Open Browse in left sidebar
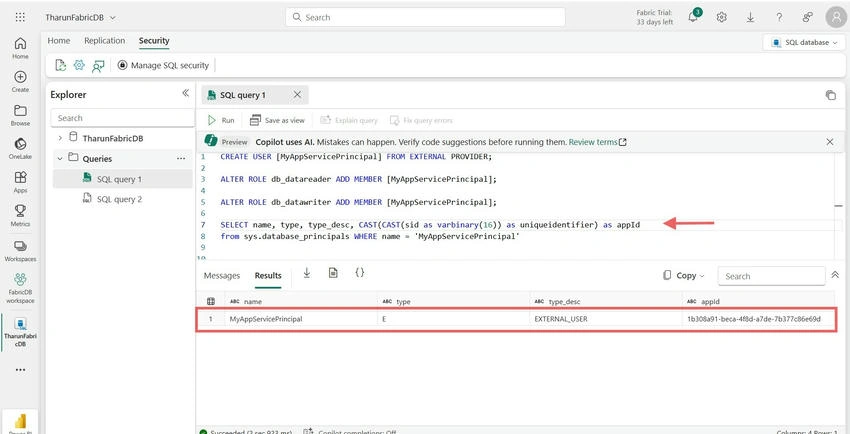Image resolution: width=850 pixels, height=434 pixels. point(20,115)
